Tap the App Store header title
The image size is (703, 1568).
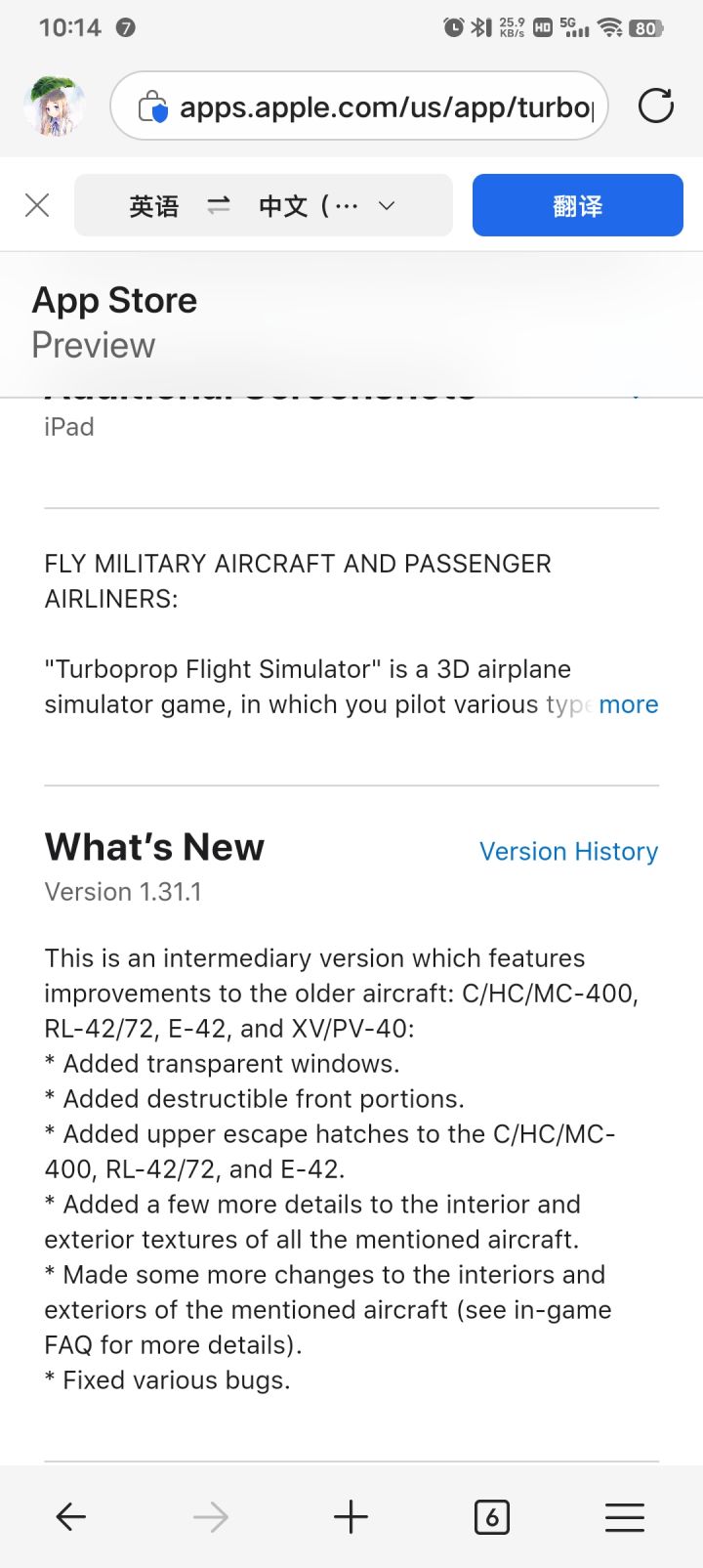coord(115,300)
